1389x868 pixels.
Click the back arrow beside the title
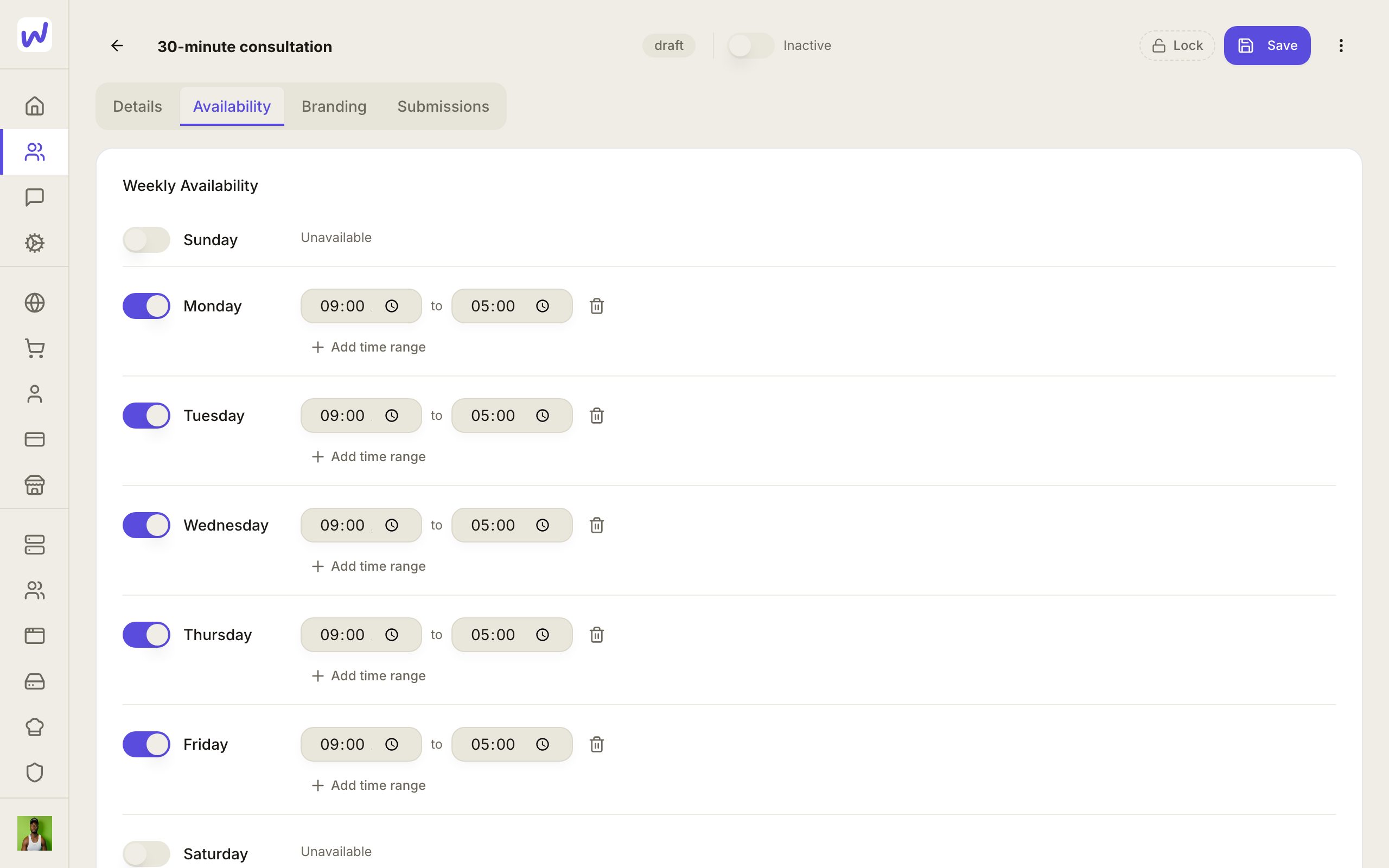(117, 46)
